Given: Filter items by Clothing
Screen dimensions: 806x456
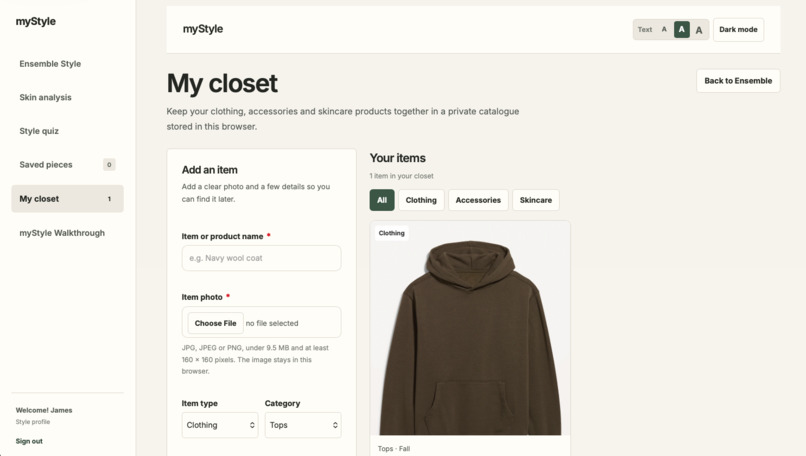Looking at the screenshot, I should click(x=421, y=200).
